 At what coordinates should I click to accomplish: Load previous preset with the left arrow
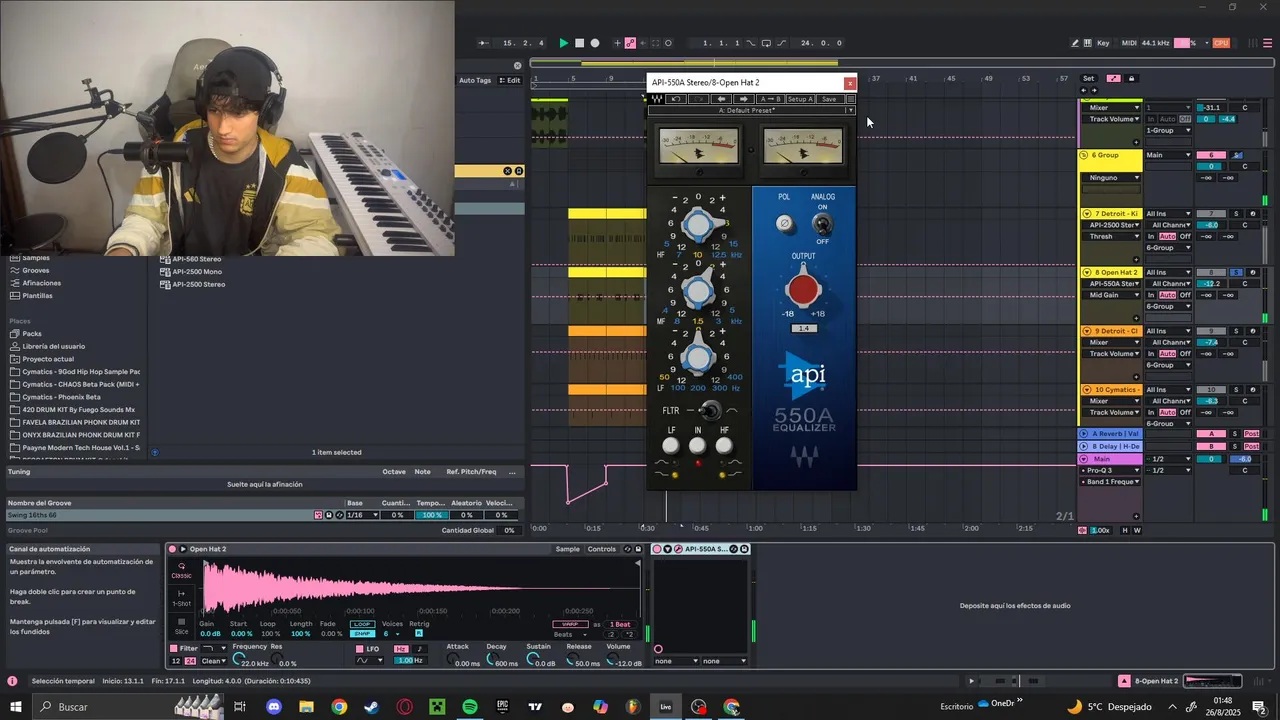click(722, 99)
